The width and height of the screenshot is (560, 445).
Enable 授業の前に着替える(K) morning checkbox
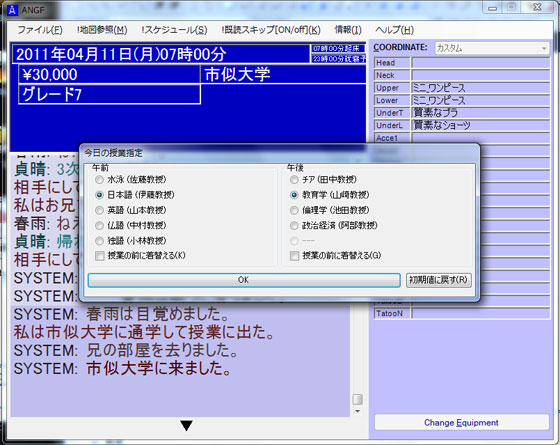coord(140,256)
